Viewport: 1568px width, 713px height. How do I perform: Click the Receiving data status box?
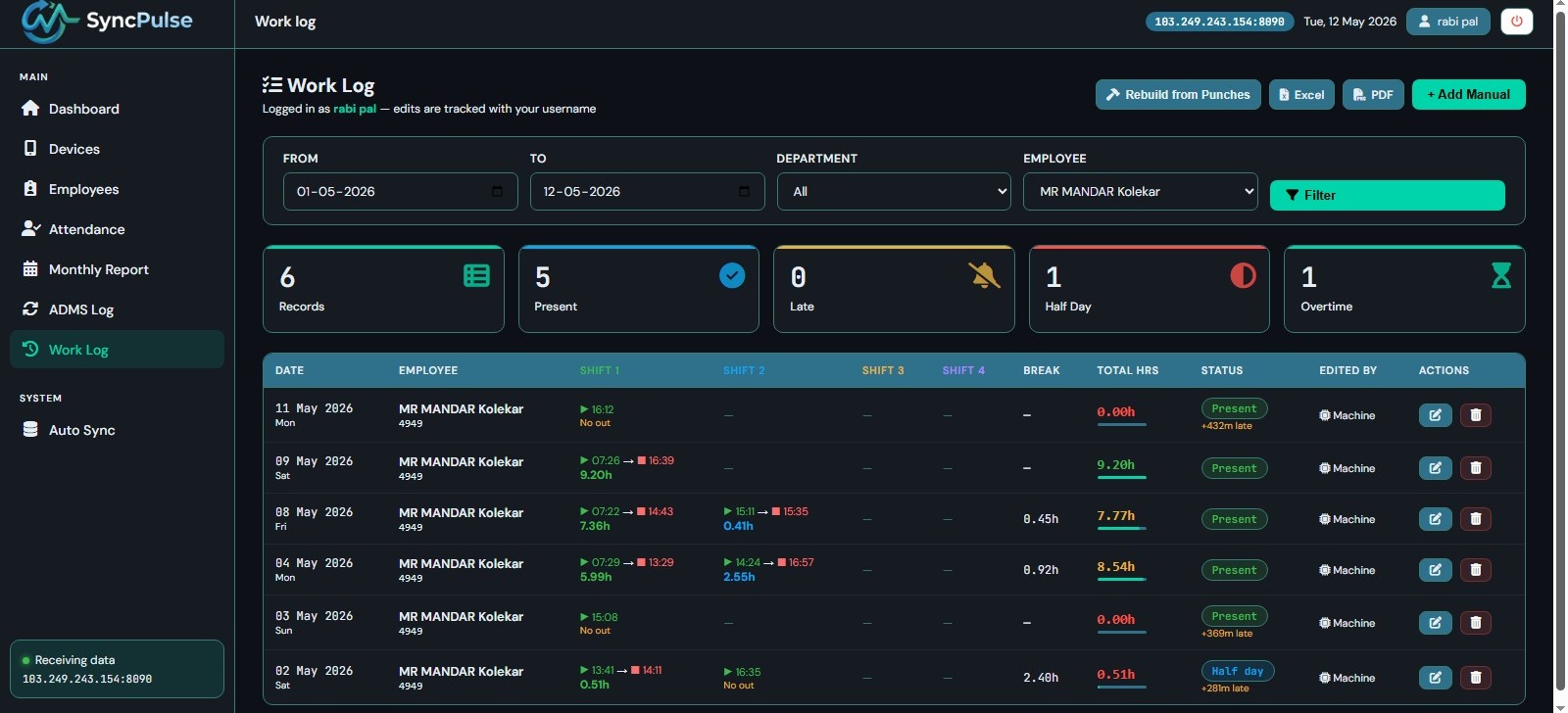117,669
